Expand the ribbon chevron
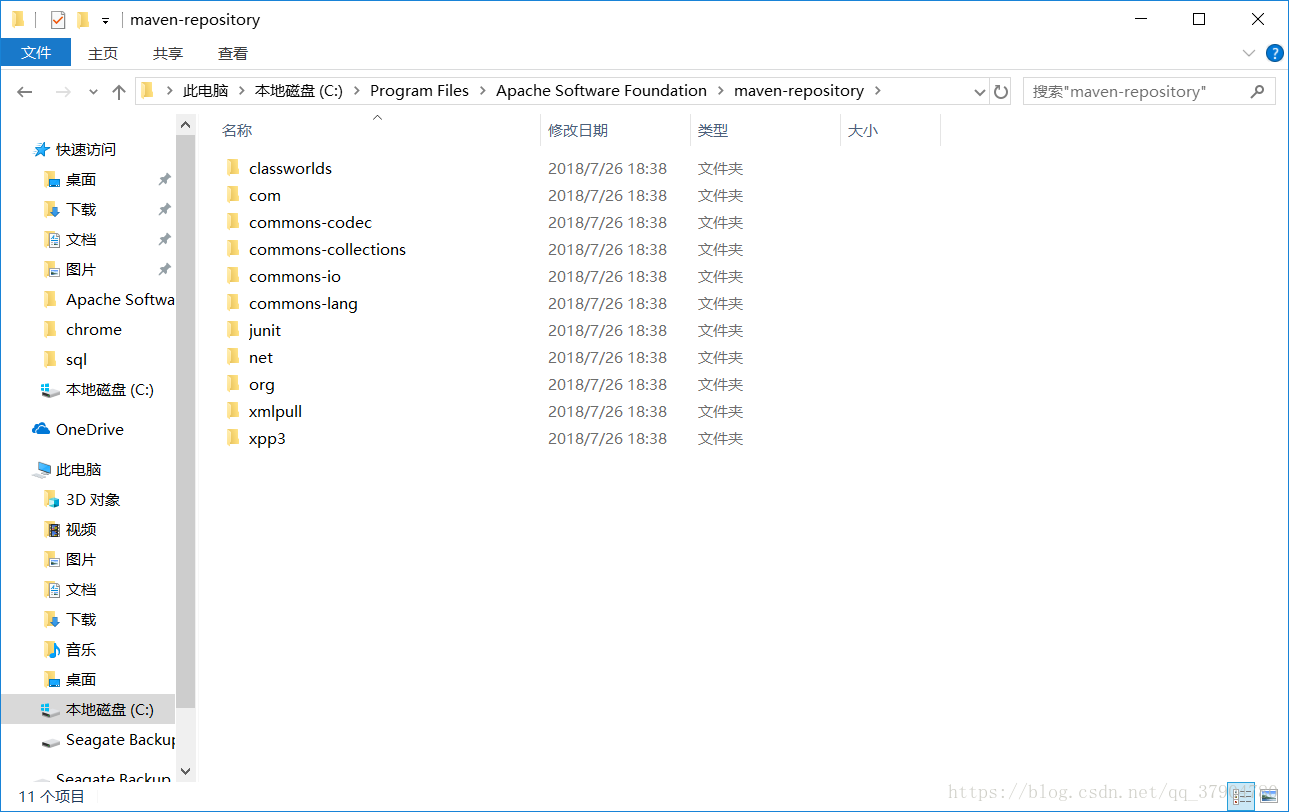Image resolution: width=1289 pixels, height=812 pixels. point(1248,53)
